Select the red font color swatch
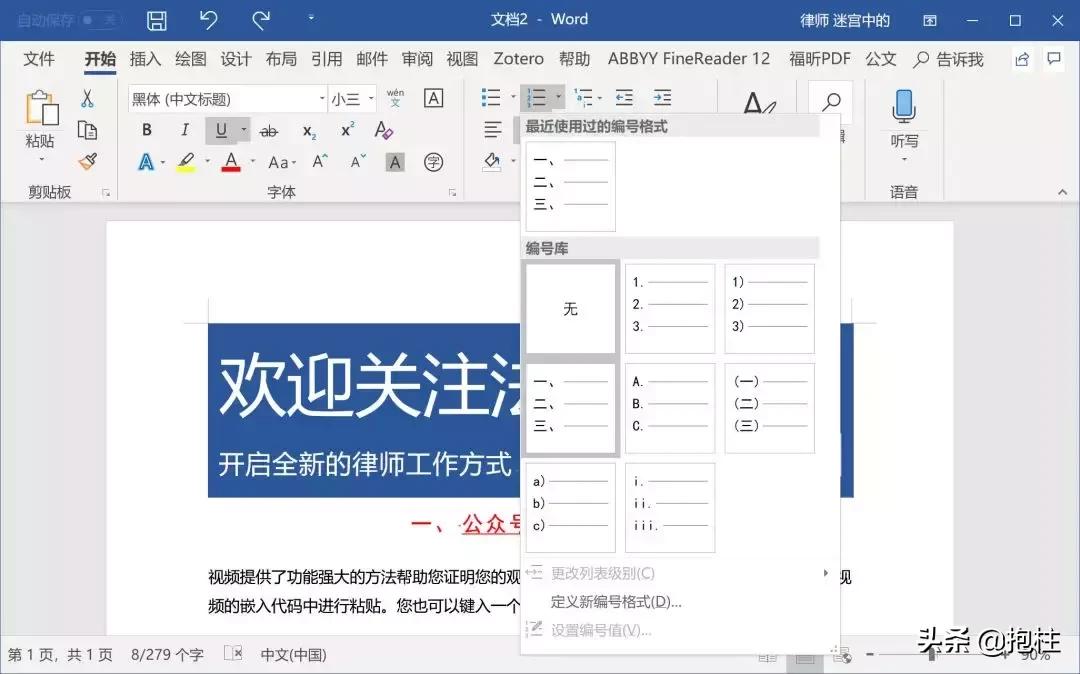This screenshot has height=674, width=1080. (228, 161)
